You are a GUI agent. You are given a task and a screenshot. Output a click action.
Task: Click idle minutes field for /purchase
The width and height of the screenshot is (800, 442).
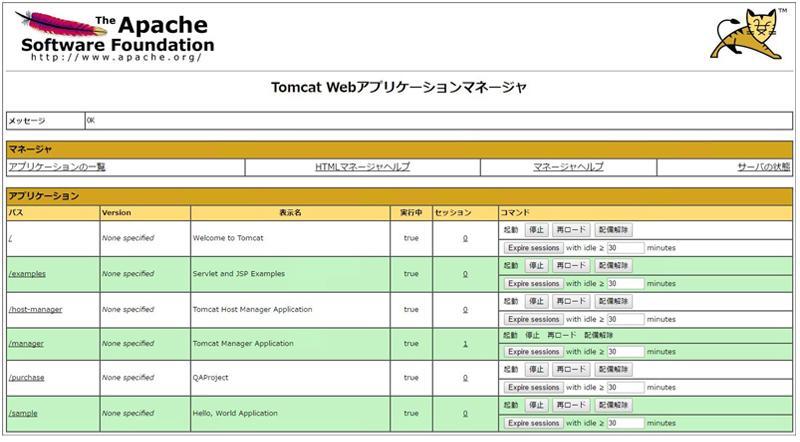click(x=626, y=388)
